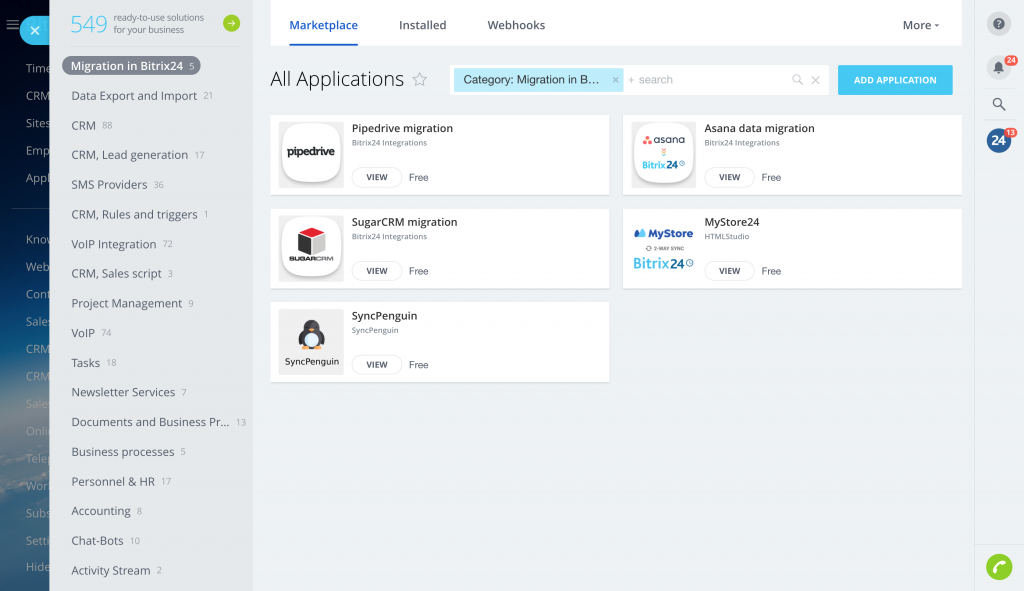View the Pipedrive migration app
This screenshot has width=1024, height=591.
pos(376,177)
